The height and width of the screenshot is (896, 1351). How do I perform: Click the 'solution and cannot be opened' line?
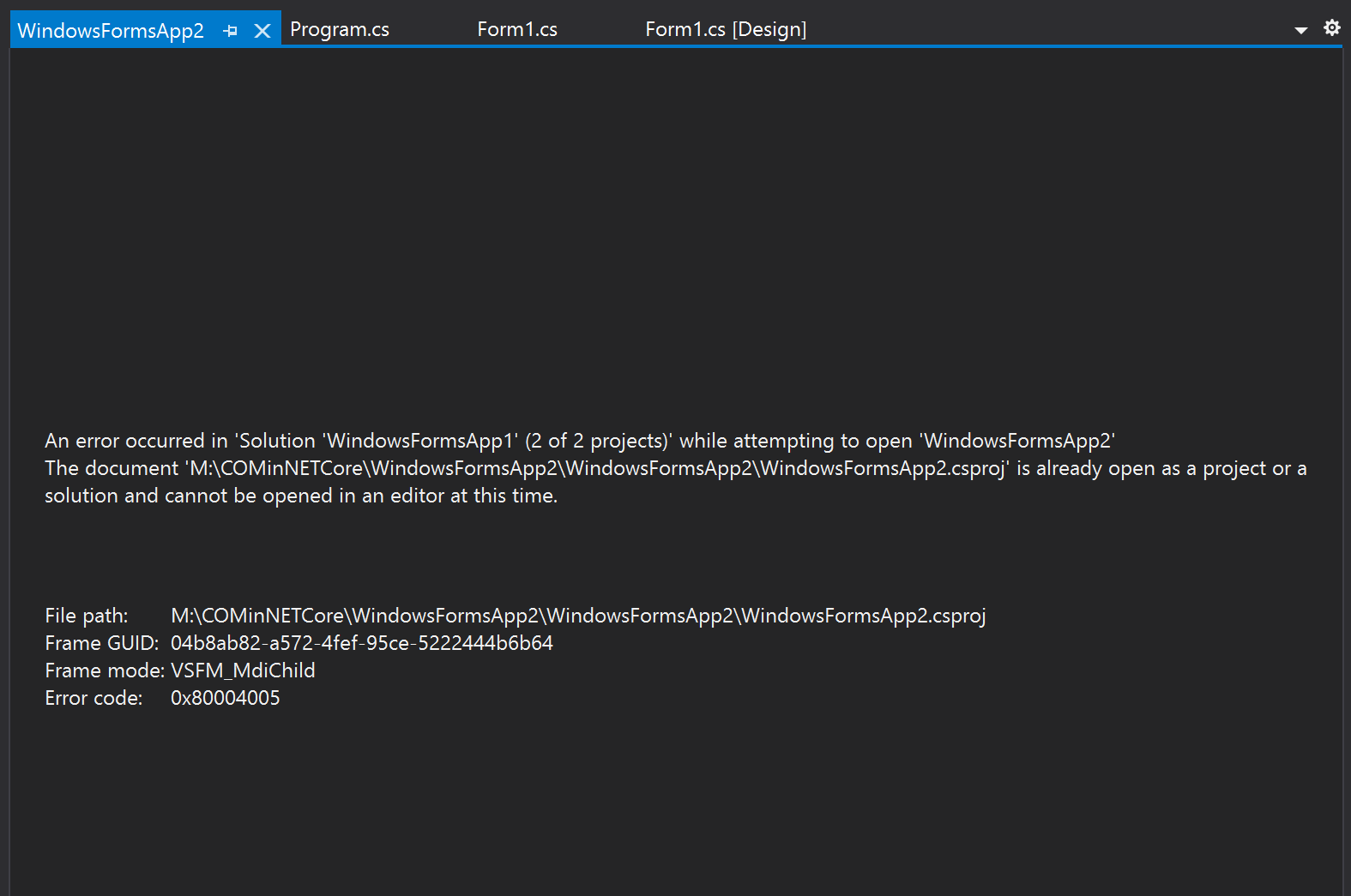(301, 496)
